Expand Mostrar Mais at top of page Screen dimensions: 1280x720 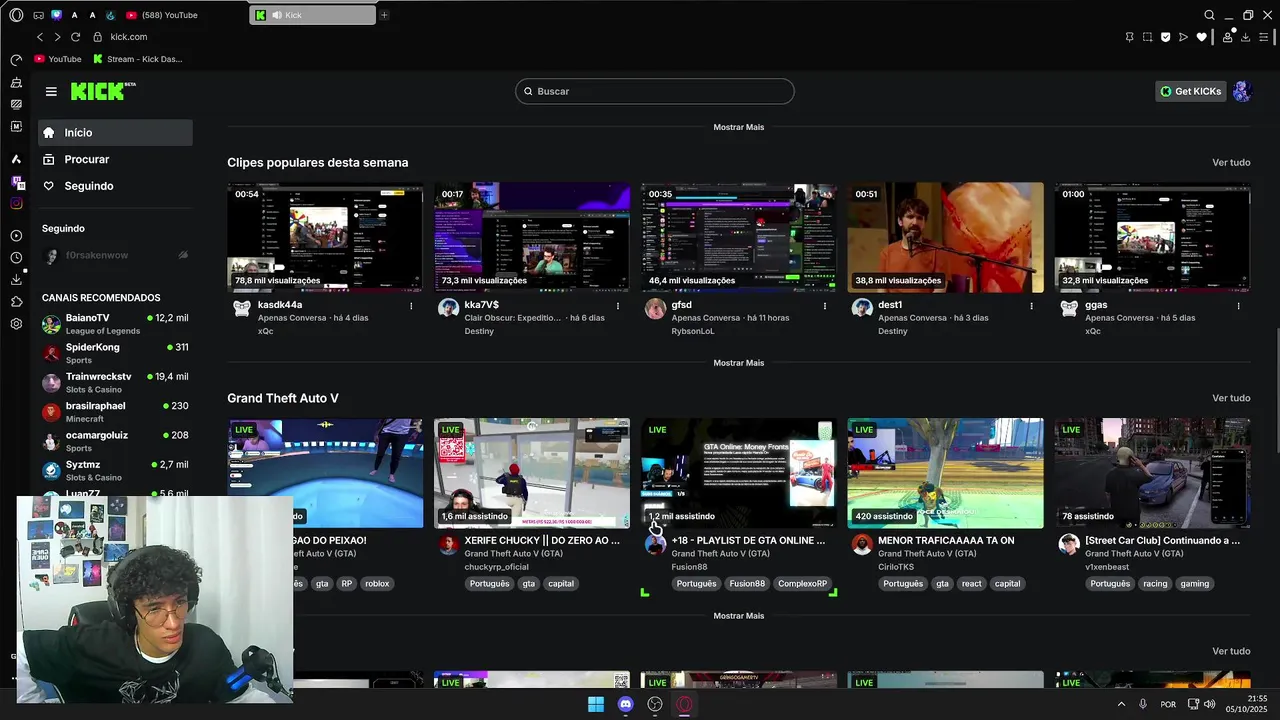click(x=738, y=127)
